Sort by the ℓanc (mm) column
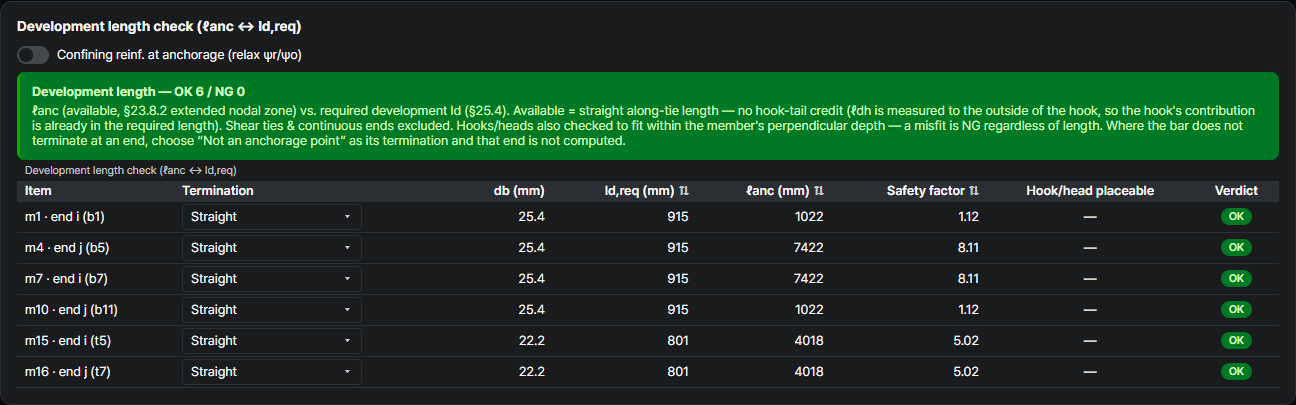The image size is (1296, 405). (x=785, y=190)
